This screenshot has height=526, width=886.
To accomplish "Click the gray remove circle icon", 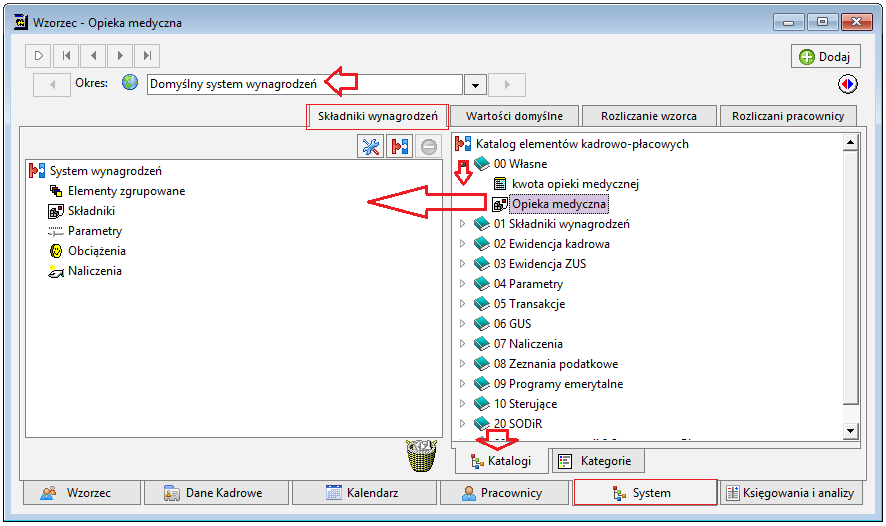I will [429, 147].
